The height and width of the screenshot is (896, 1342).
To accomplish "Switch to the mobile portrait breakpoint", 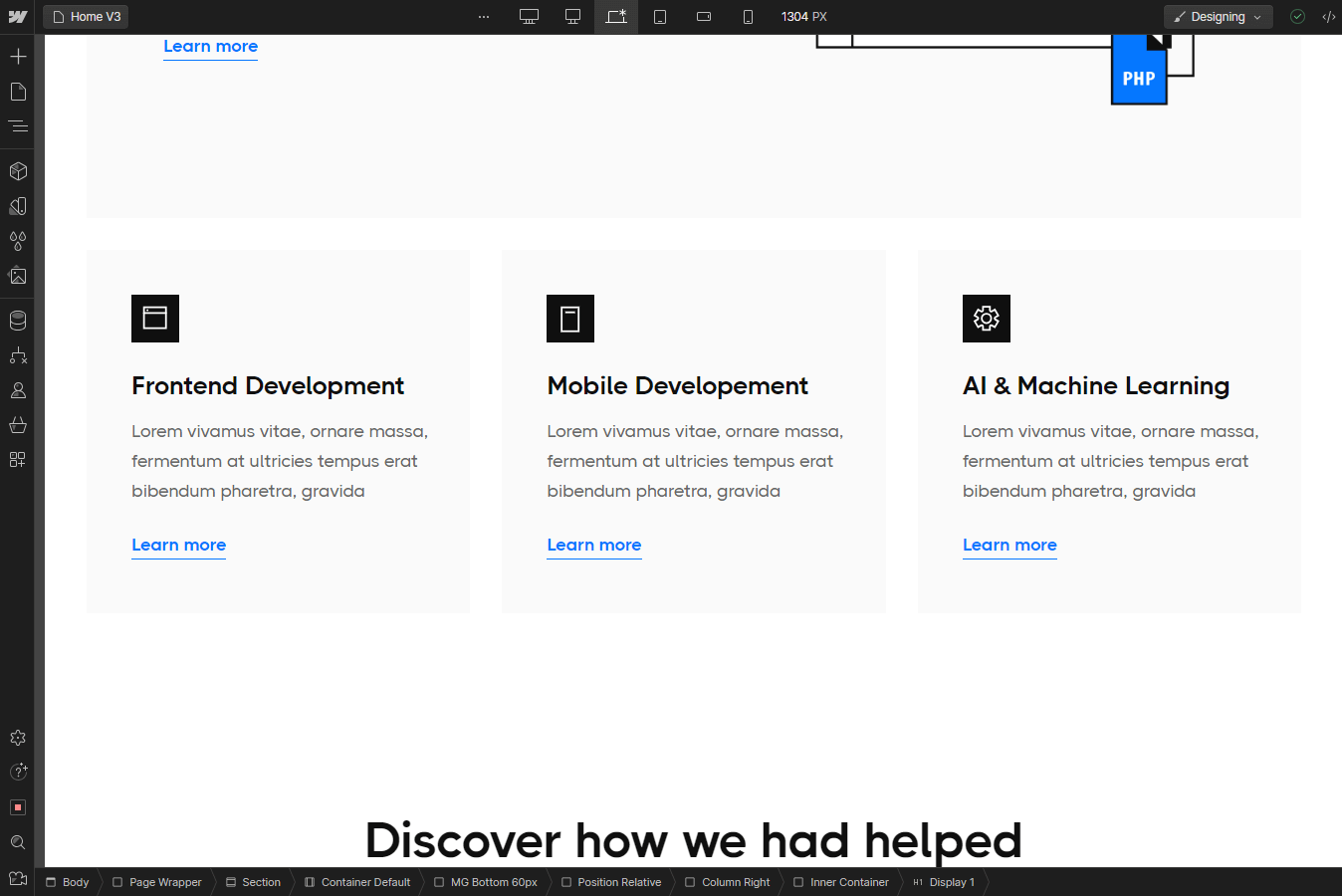I will pos(748,16).
